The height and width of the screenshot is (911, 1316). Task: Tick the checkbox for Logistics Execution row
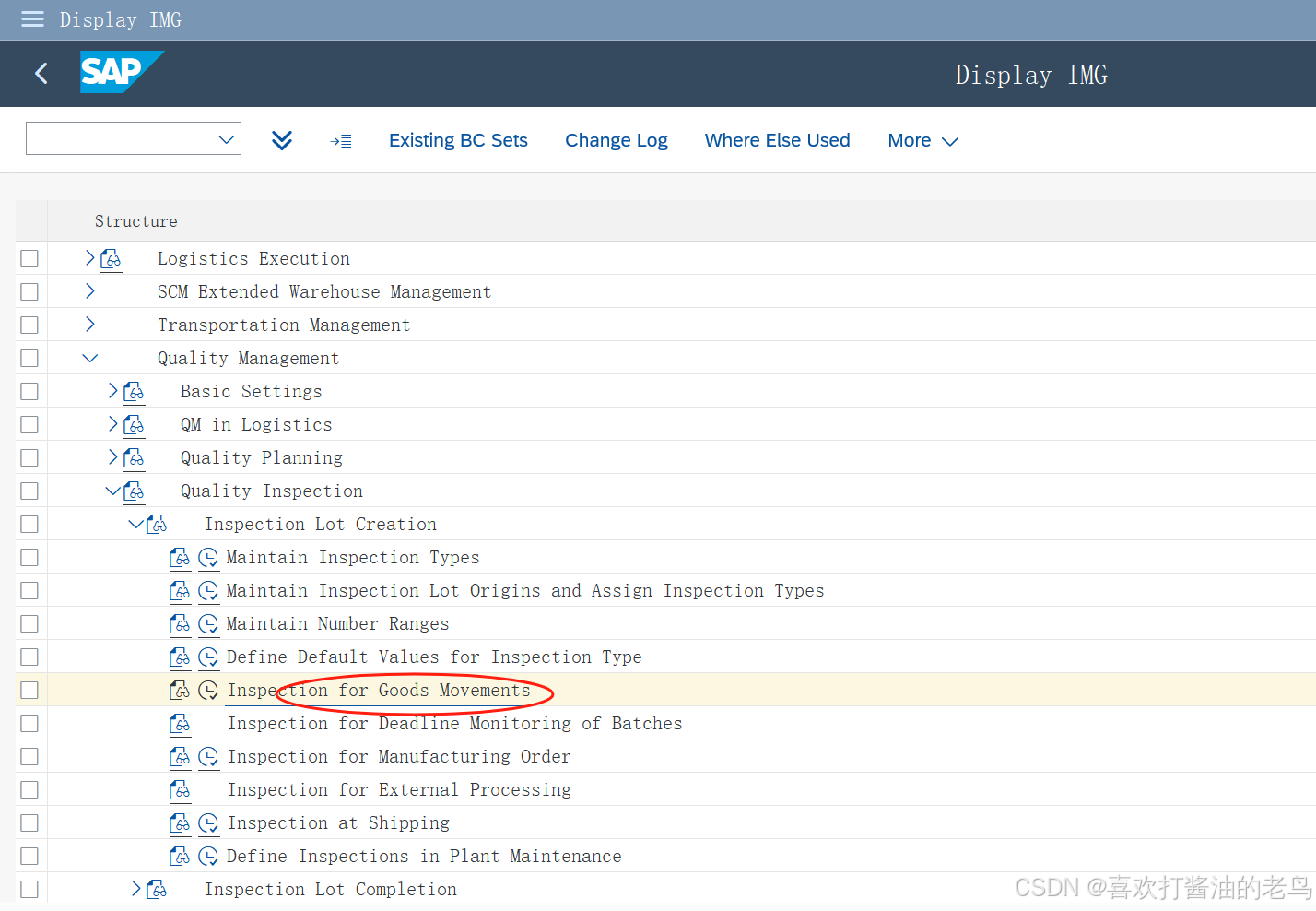pos(29,259)
